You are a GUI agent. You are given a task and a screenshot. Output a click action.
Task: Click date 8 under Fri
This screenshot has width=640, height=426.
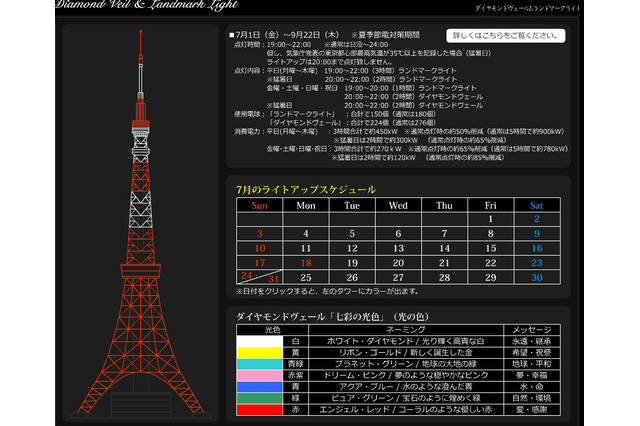click(x=490, y=234)
